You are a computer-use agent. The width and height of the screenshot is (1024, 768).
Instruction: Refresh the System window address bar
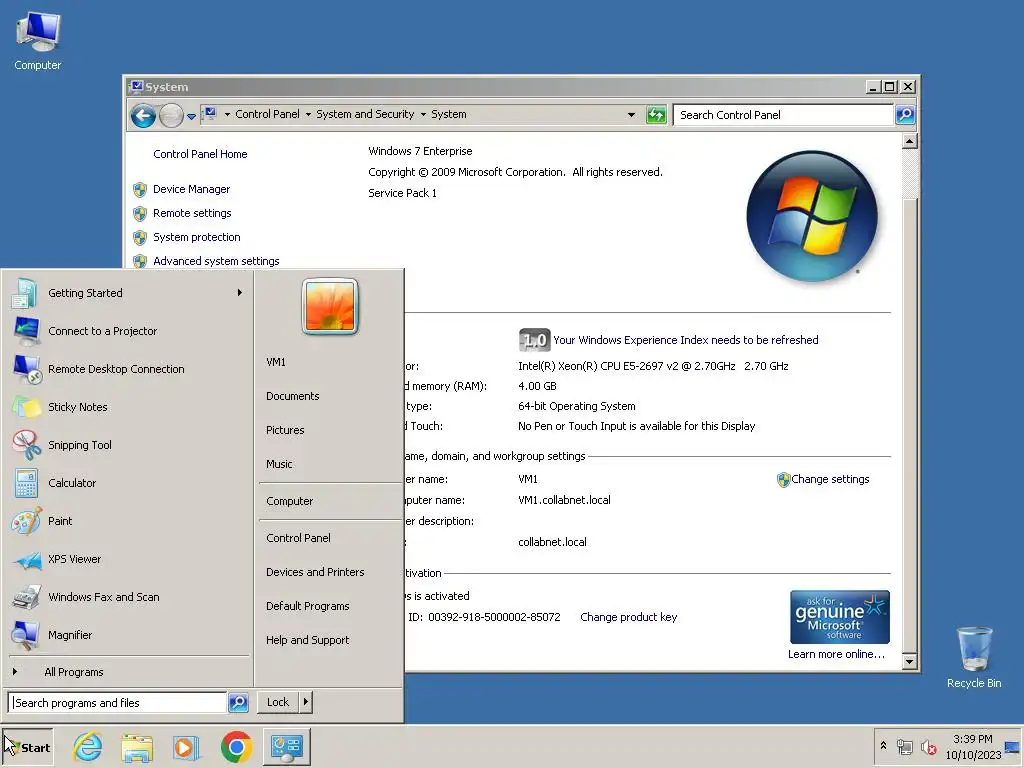click(x=656, y=115)
